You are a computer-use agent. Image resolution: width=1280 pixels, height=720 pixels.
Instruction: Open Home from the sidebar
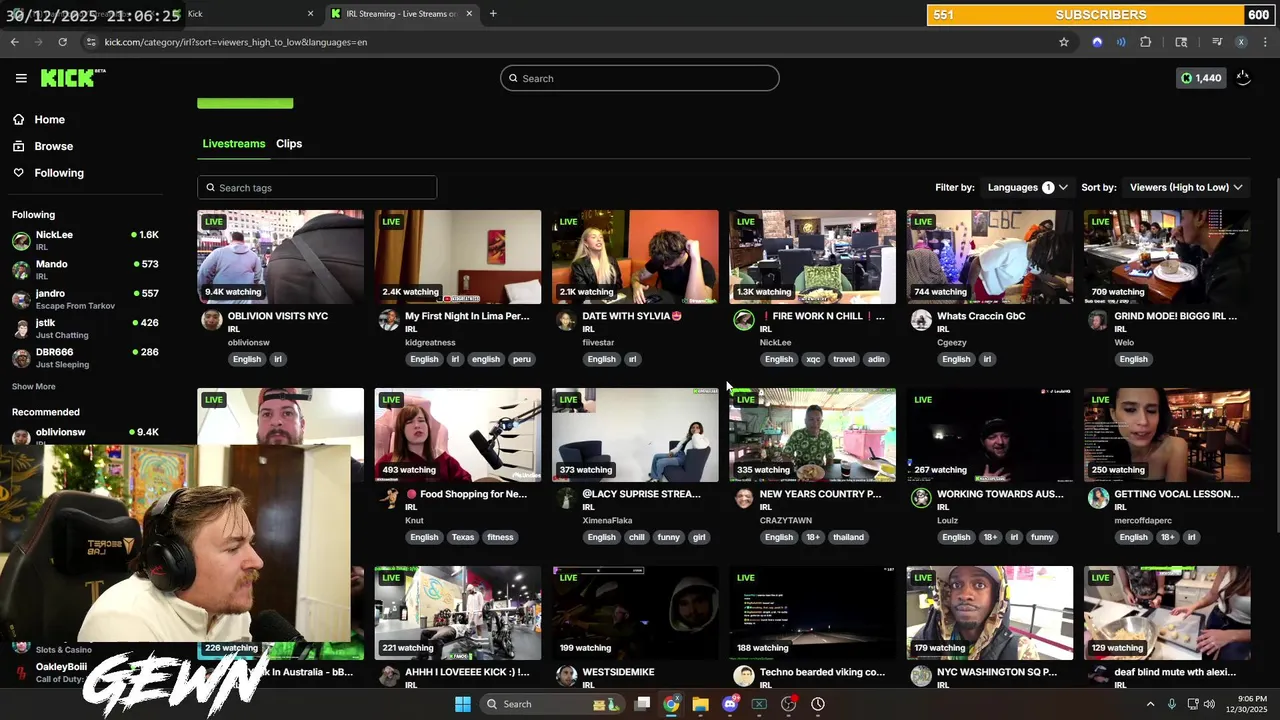click(x=49, y=119)
